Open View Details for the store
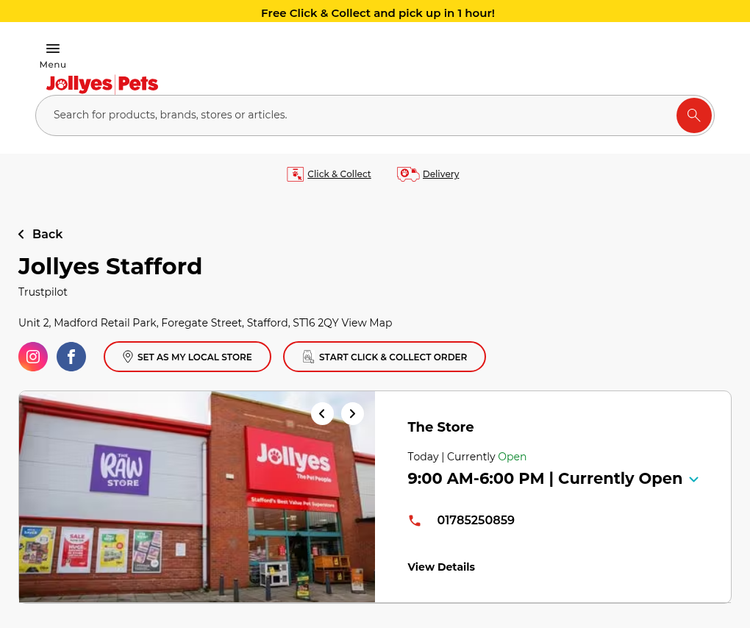 [441, 567]
